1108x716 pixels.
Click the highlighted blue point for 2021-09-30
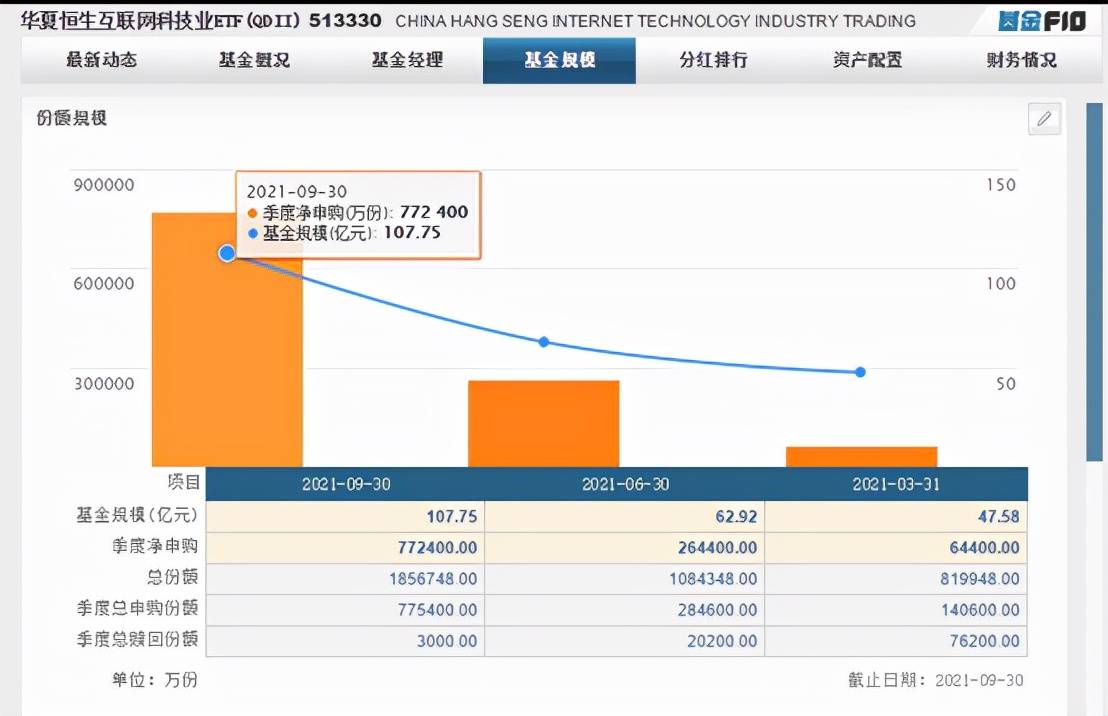pos(227,253)
